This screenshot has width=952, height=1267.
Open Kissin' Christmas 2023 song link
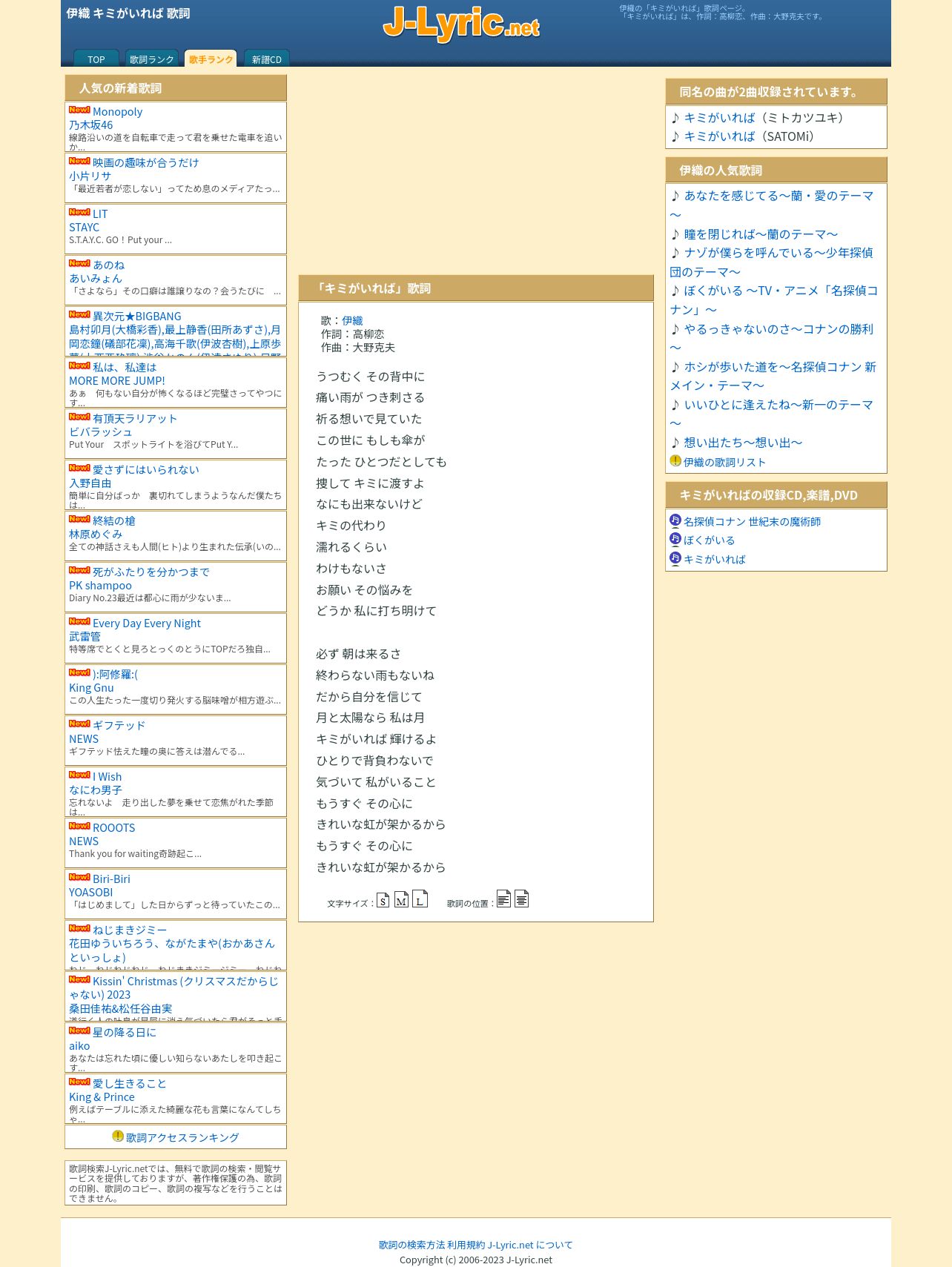[174, 988]
